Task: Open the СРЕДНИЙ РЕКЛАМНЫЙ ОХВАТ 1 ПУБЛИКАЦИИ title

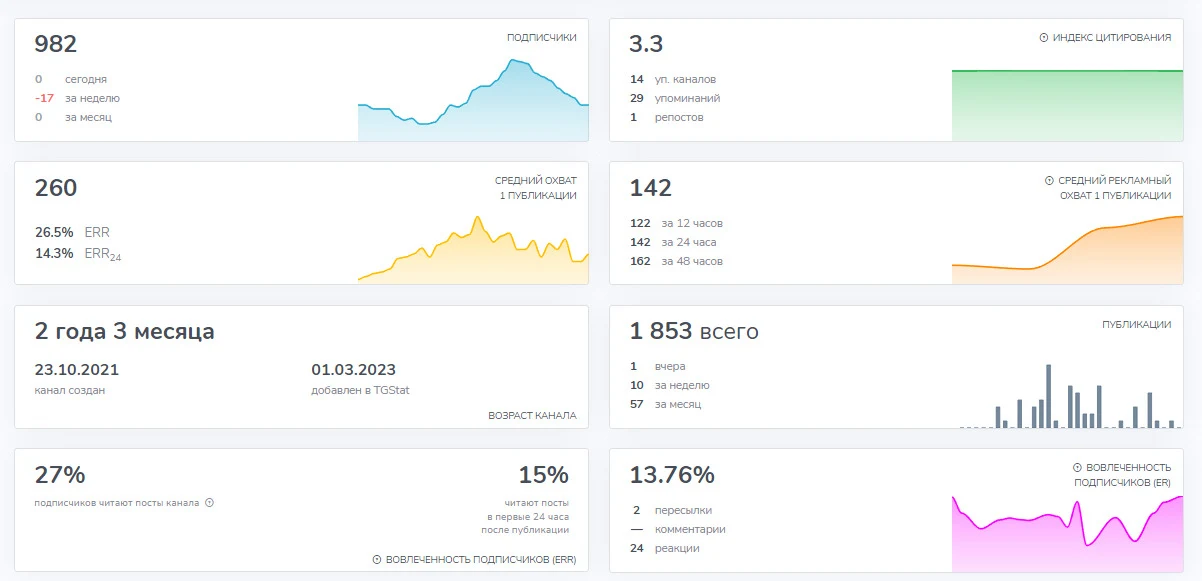Action: tap(1114, 188)
